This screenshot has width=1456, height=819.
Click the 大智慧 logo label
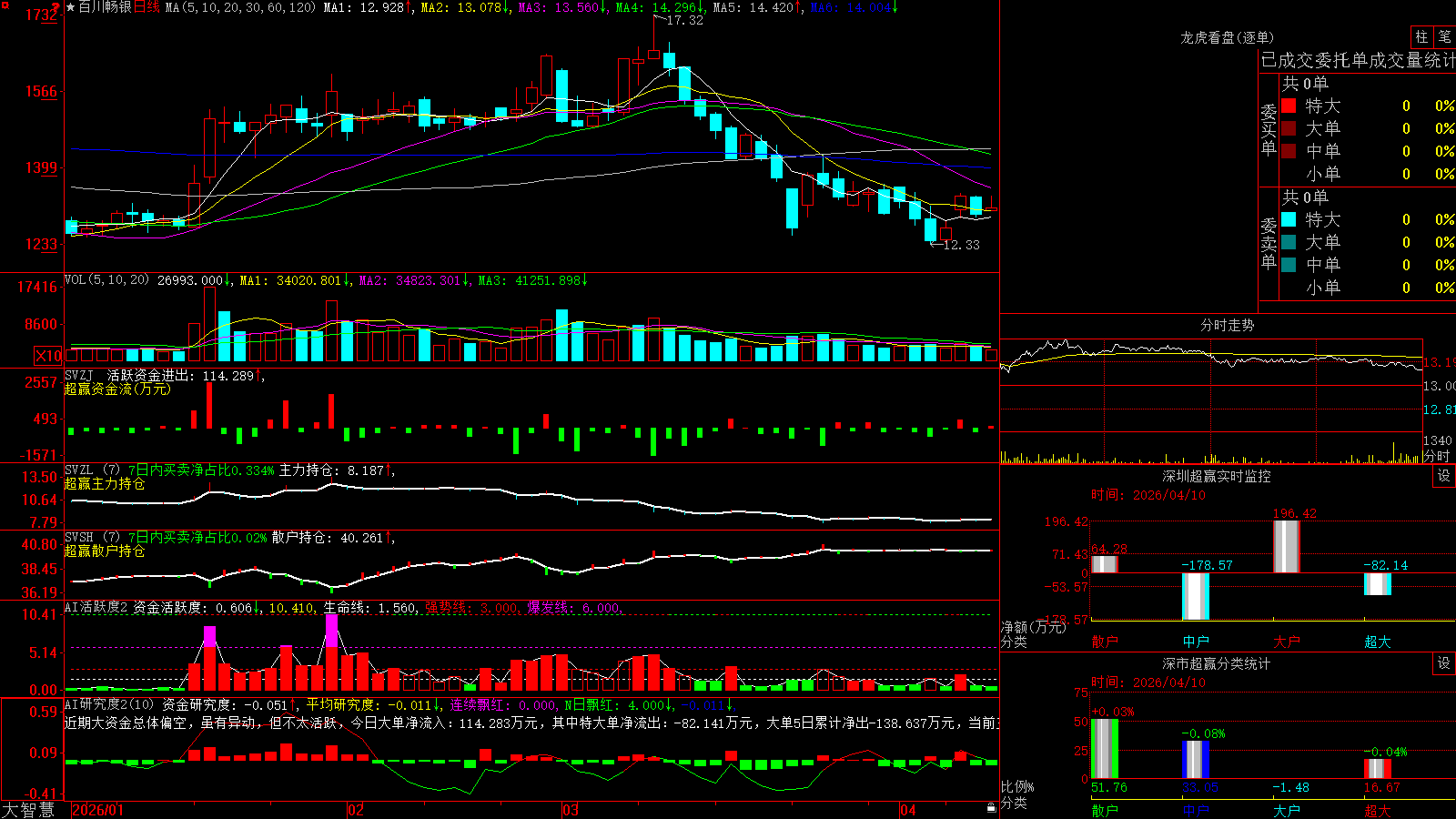tap(28, 810)
